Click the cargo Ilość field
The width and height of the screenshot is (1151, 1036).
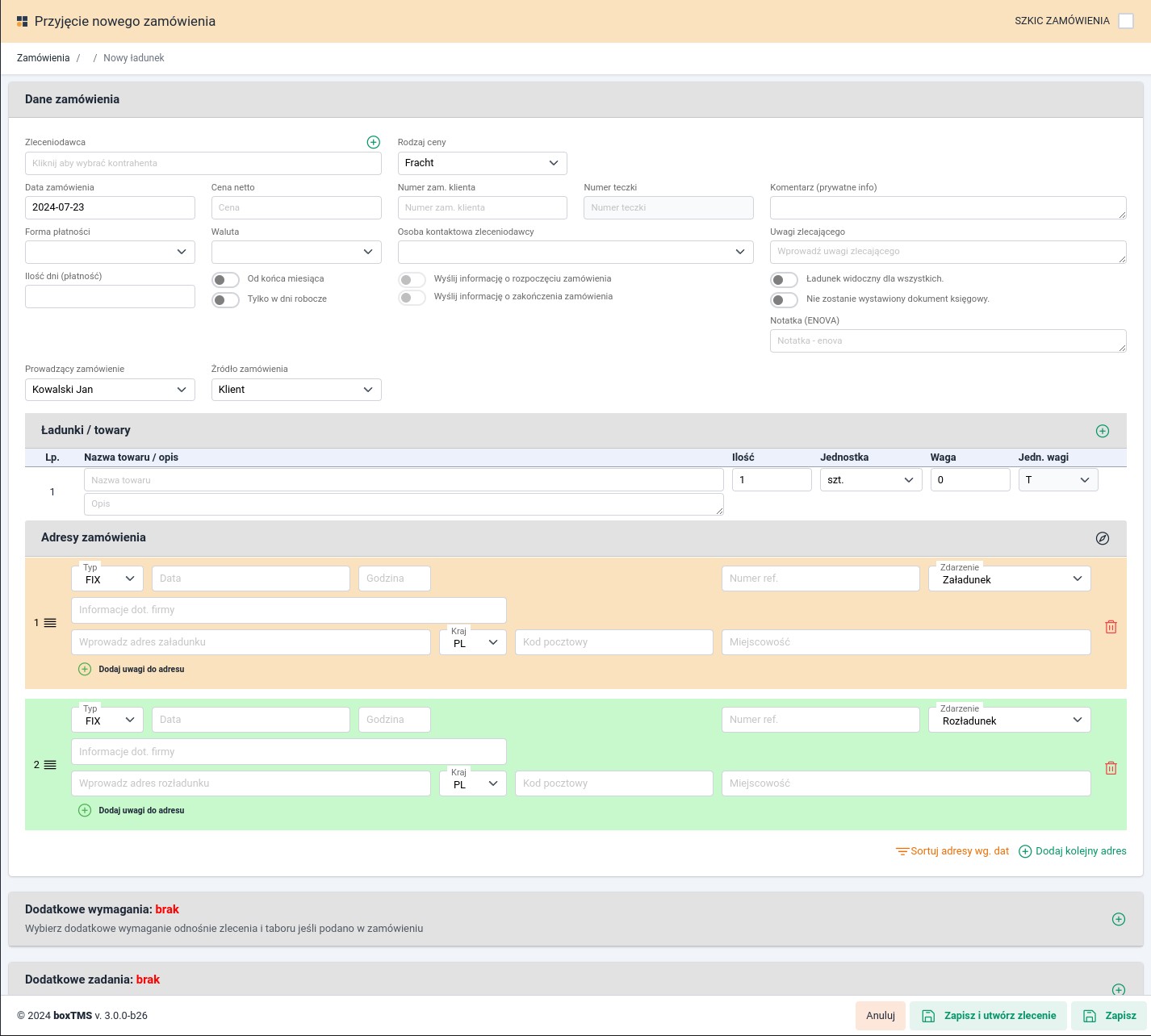coord(772,480)
